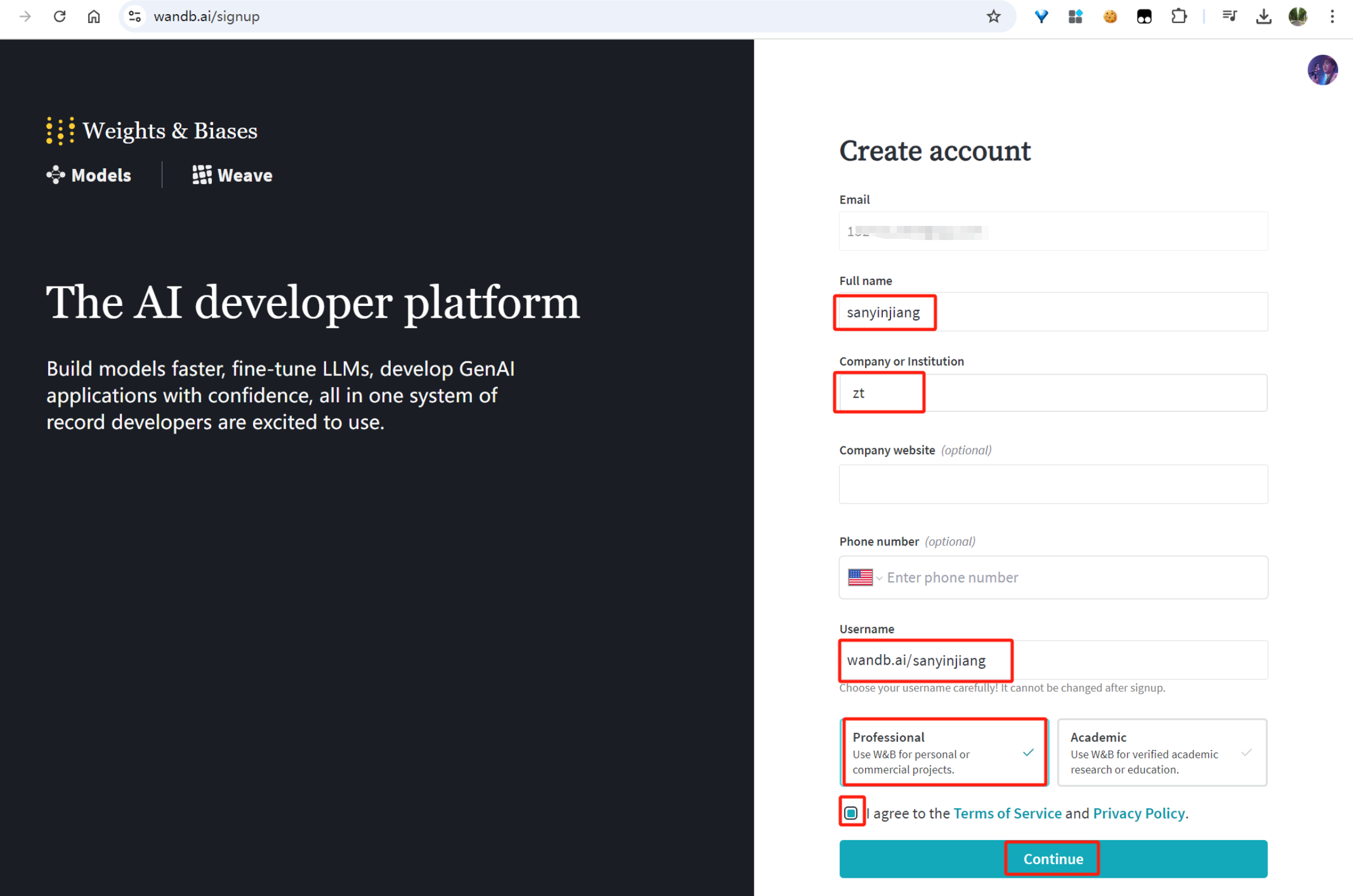The width and height of the screenshot is (1353, 896).
Task: Open the browser downloads icon
Action: coord(1263,16)
